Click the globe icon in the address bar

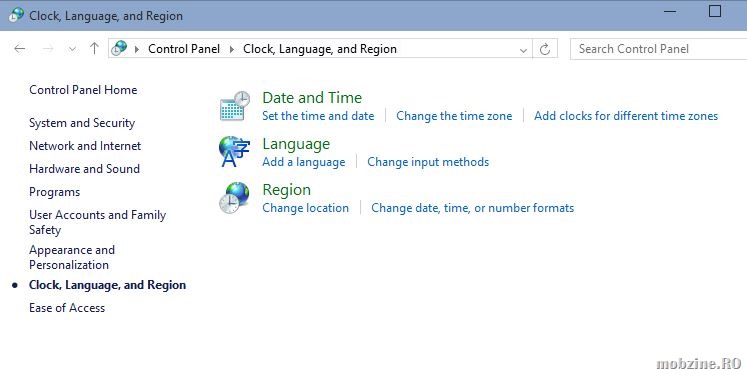pos(120,48)
